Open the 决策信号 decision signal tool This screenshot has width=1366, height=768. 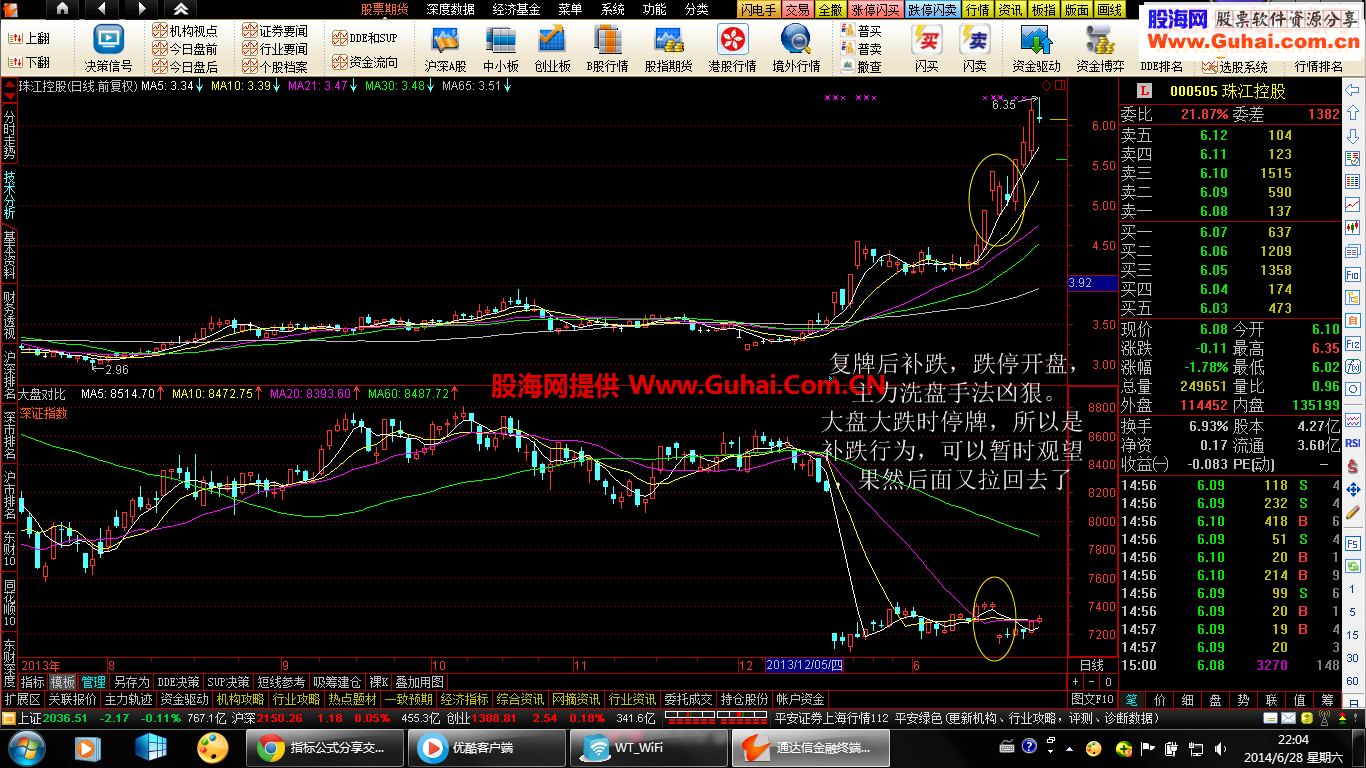click(x=109, y=48)
